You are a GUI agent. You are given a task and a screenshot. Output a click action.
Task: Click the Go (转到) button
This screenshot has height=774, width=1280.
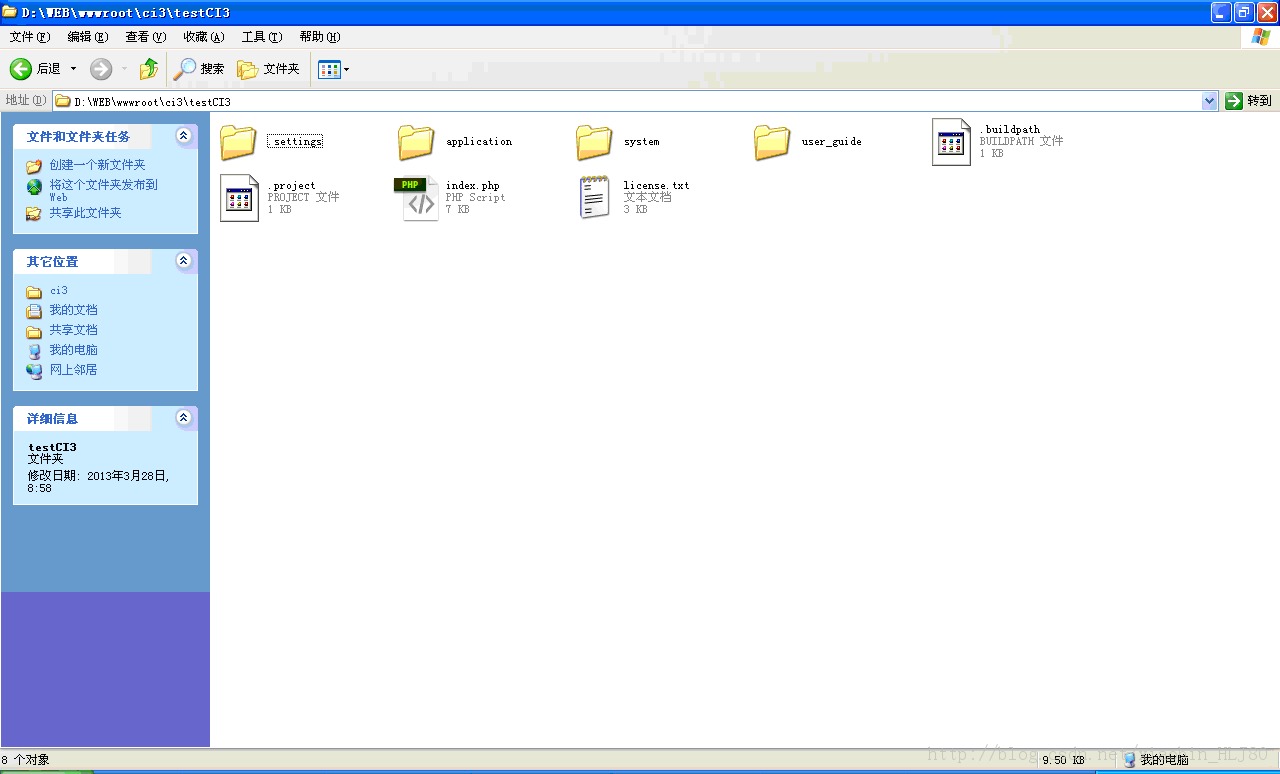coord(1249,101)
